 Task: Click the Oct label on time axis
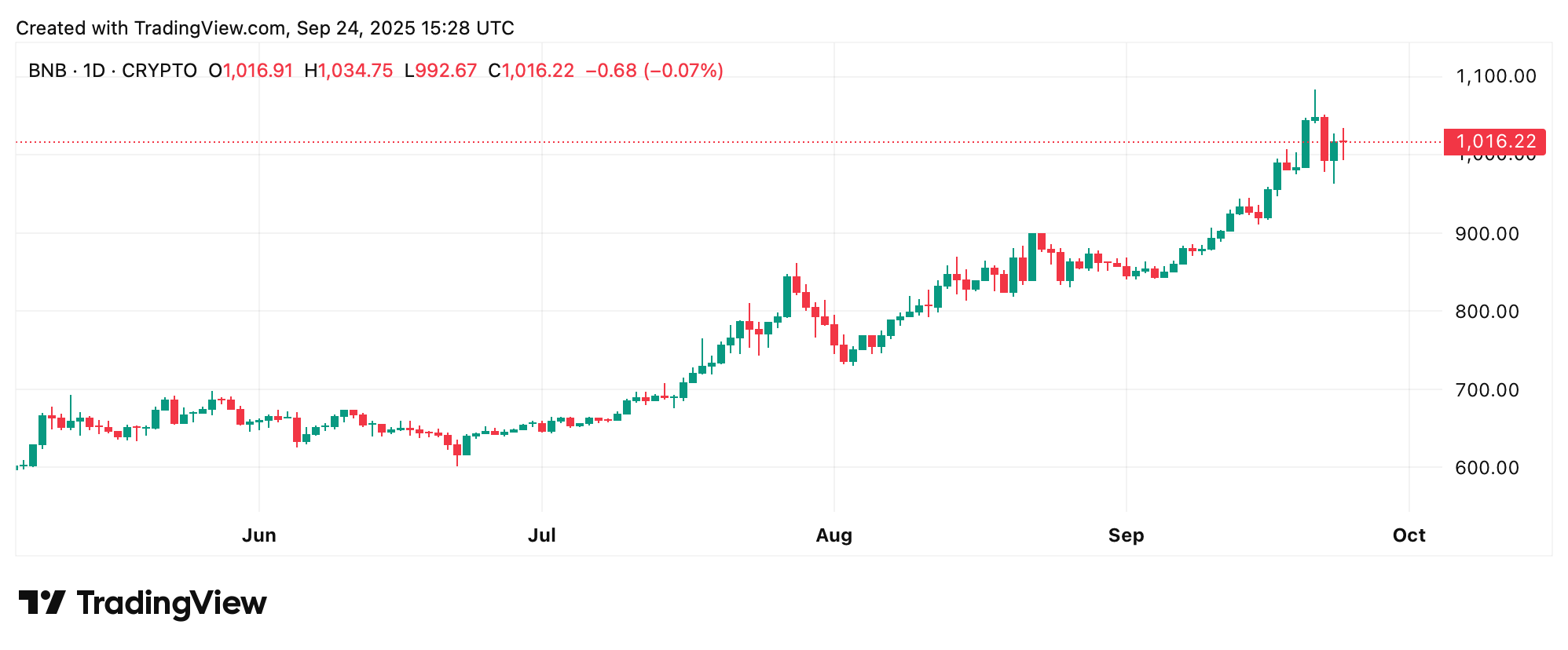pos(1409,535)
